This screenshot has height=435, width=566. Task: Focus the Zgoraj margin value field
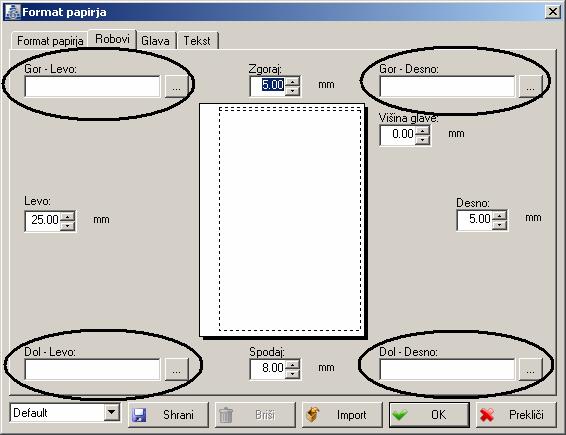point(267,86)
